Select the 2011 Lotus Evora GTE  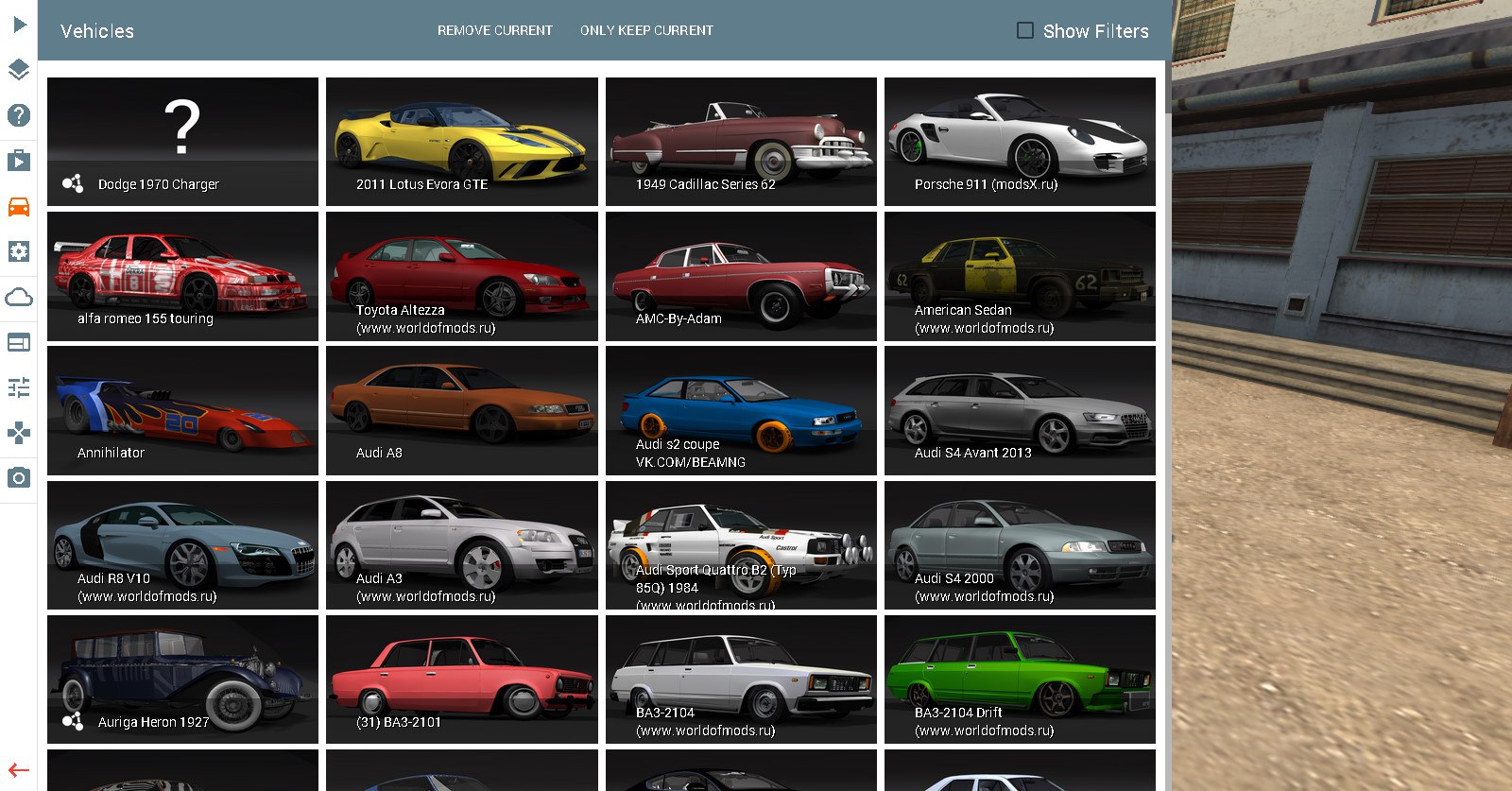click(462, 142)
